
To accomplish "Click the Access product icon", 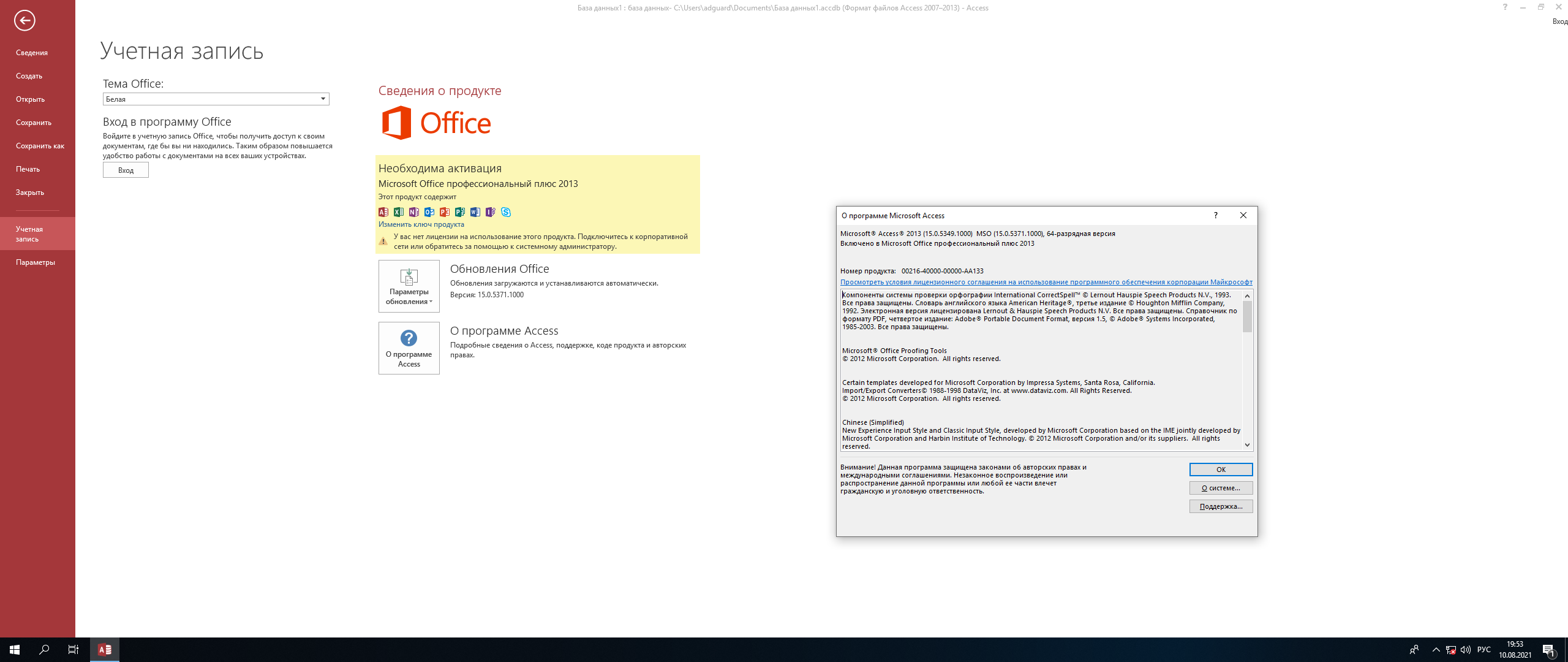I will click(383, 212).
